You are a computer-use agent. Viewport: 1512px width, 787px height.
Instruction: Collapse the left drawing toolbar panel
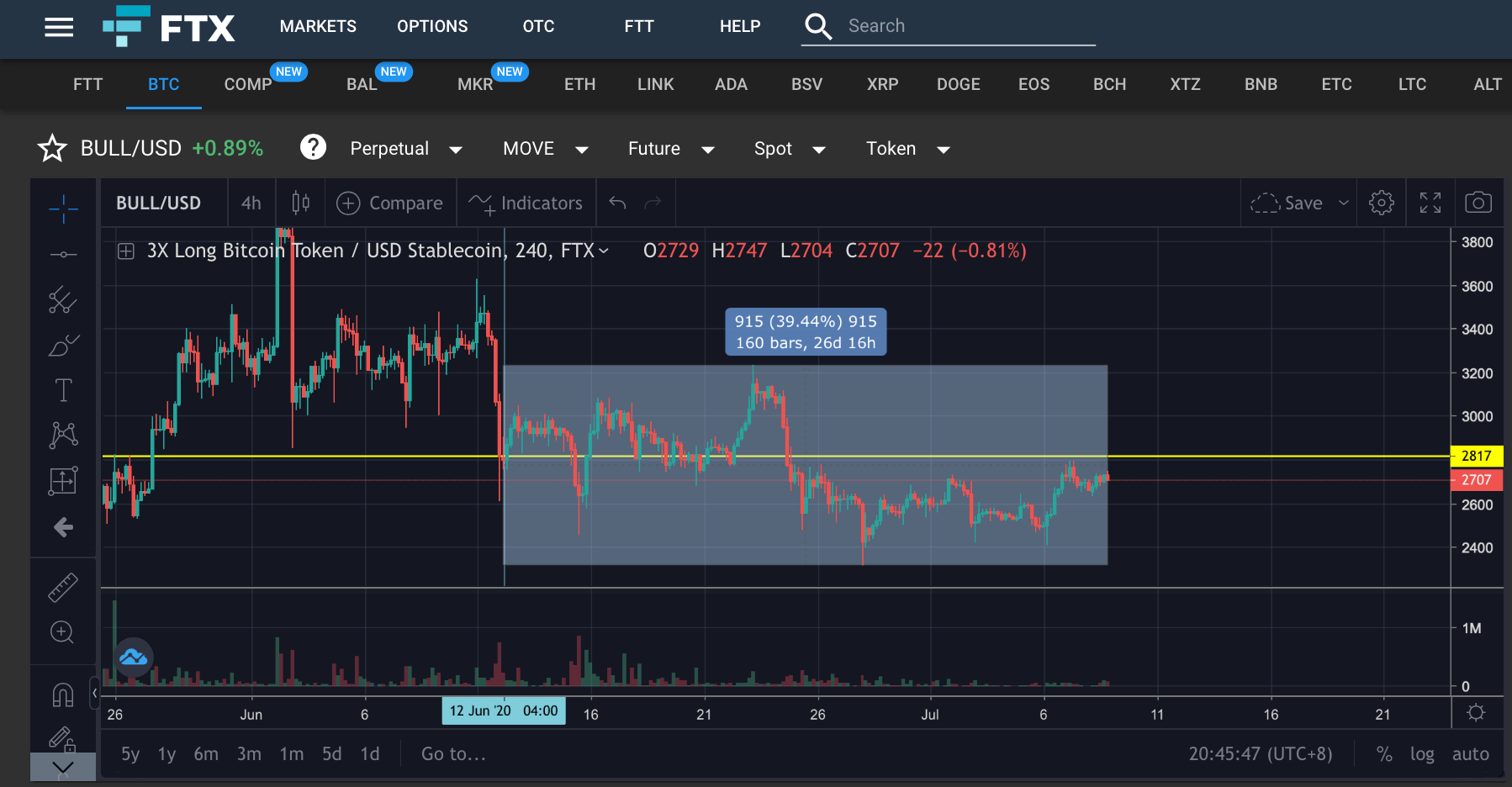94,693
